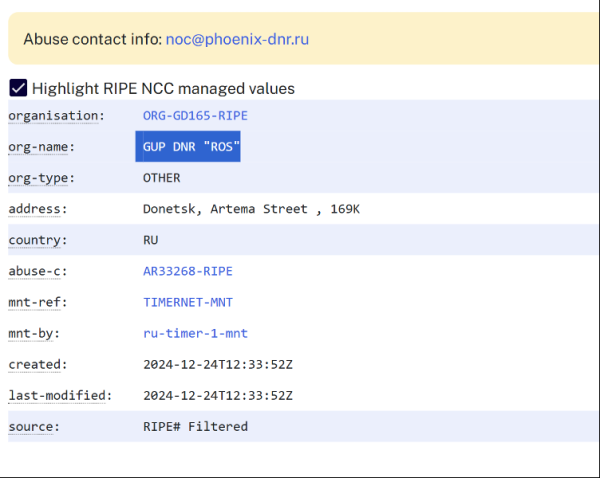
Task: Click the "source:" attribute label
Action: 33,426
